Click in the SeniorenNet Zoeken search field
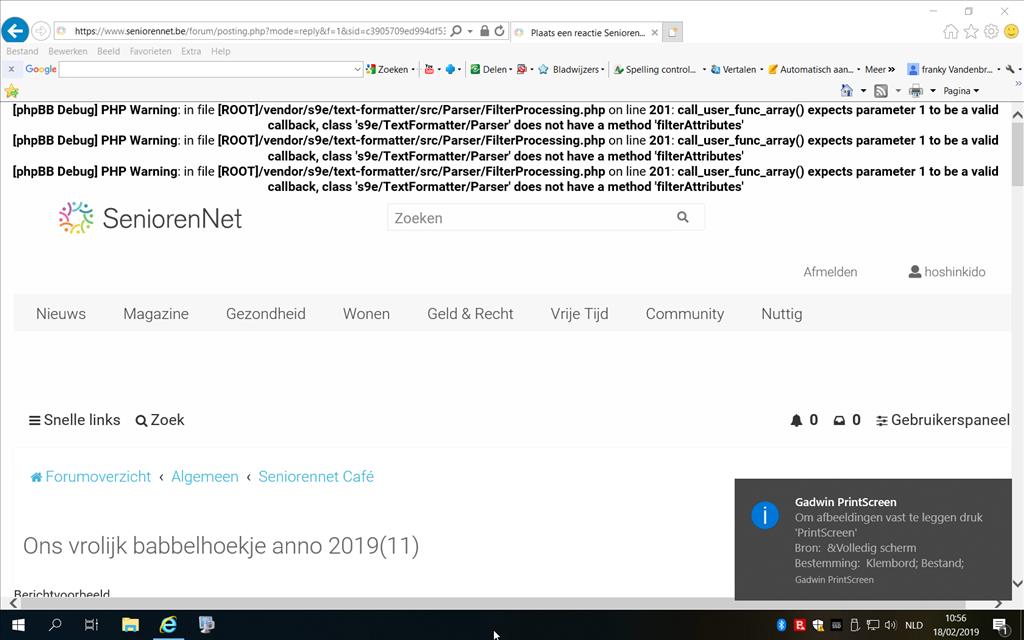The height and width of the screenshot is (640, 1024). coord(530,218)
